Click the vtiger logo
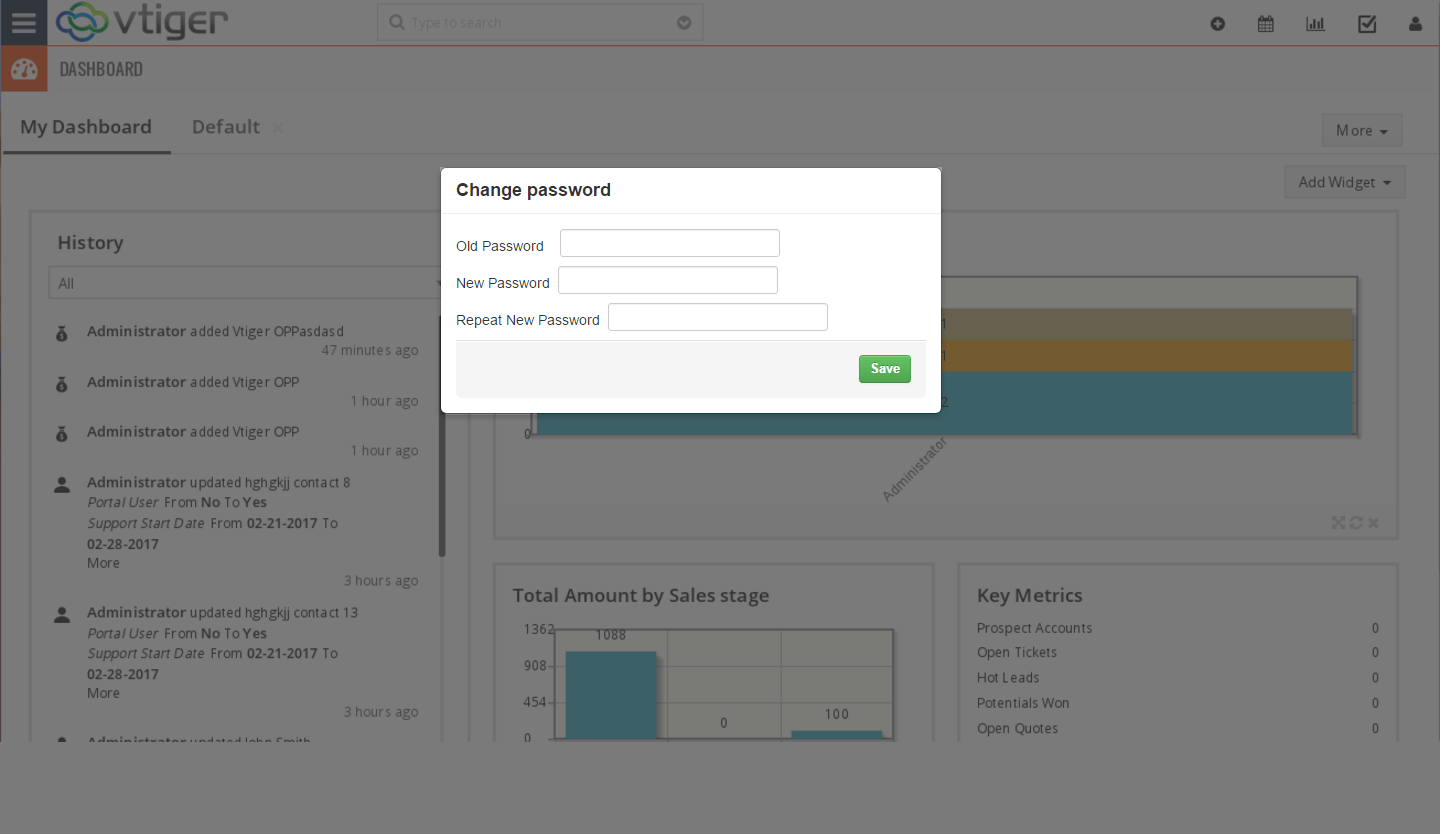This screenshot has width=1440, height=834. click(140, 21)
